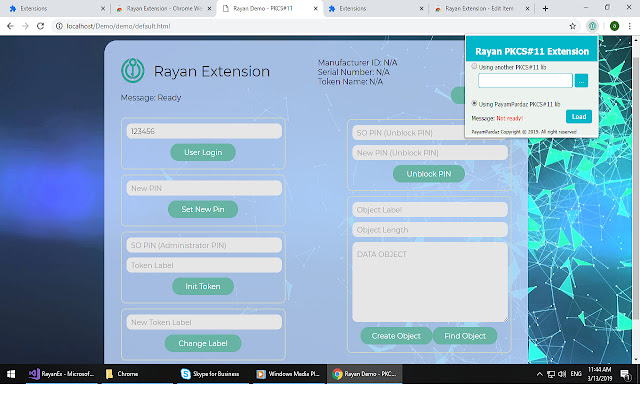Click the Unblock PIN button
The height and width of the screenshot is (400, 640).
[x=429, y=174]
